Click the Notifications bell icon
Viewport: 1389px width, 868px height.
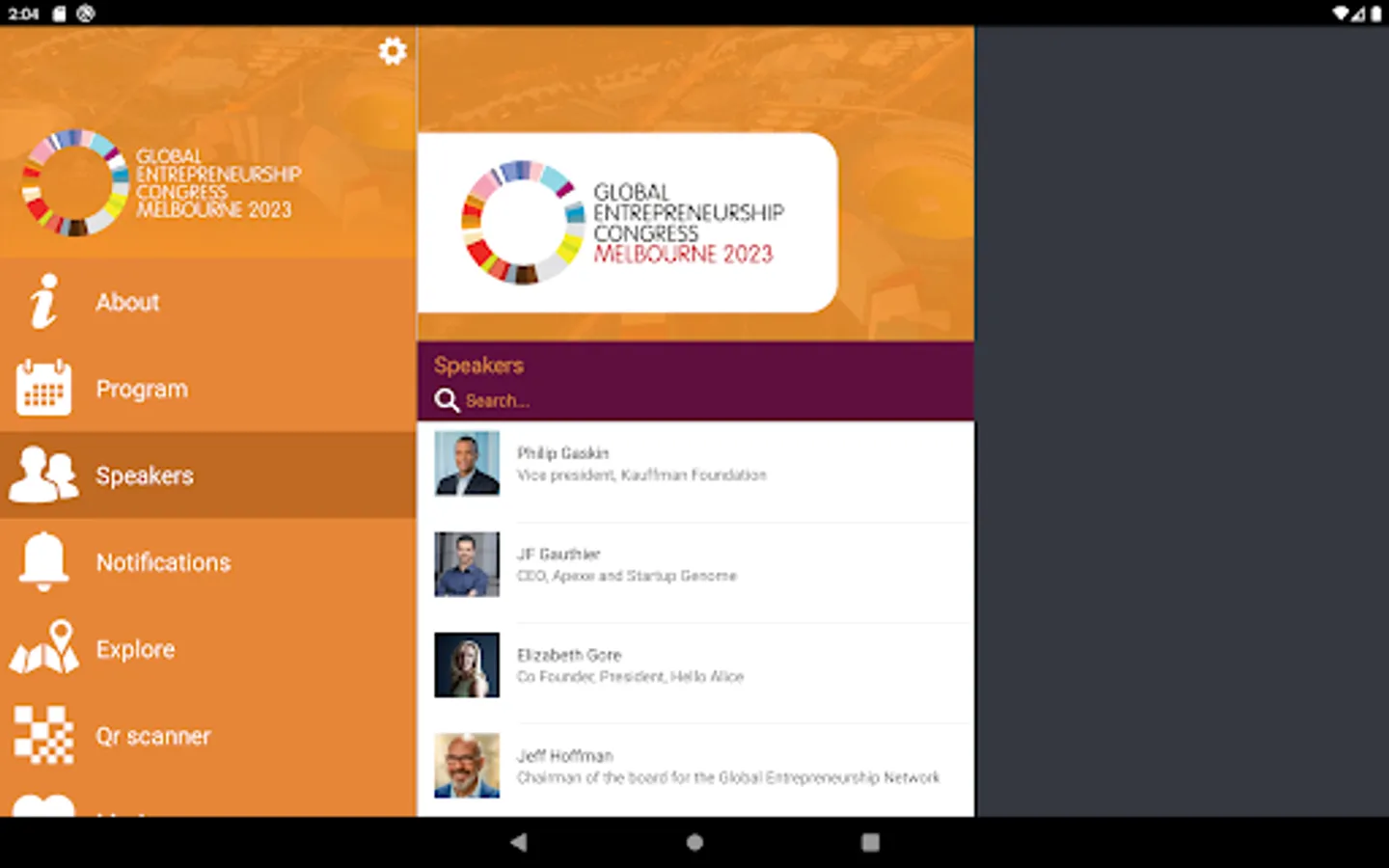pos(43,561)
